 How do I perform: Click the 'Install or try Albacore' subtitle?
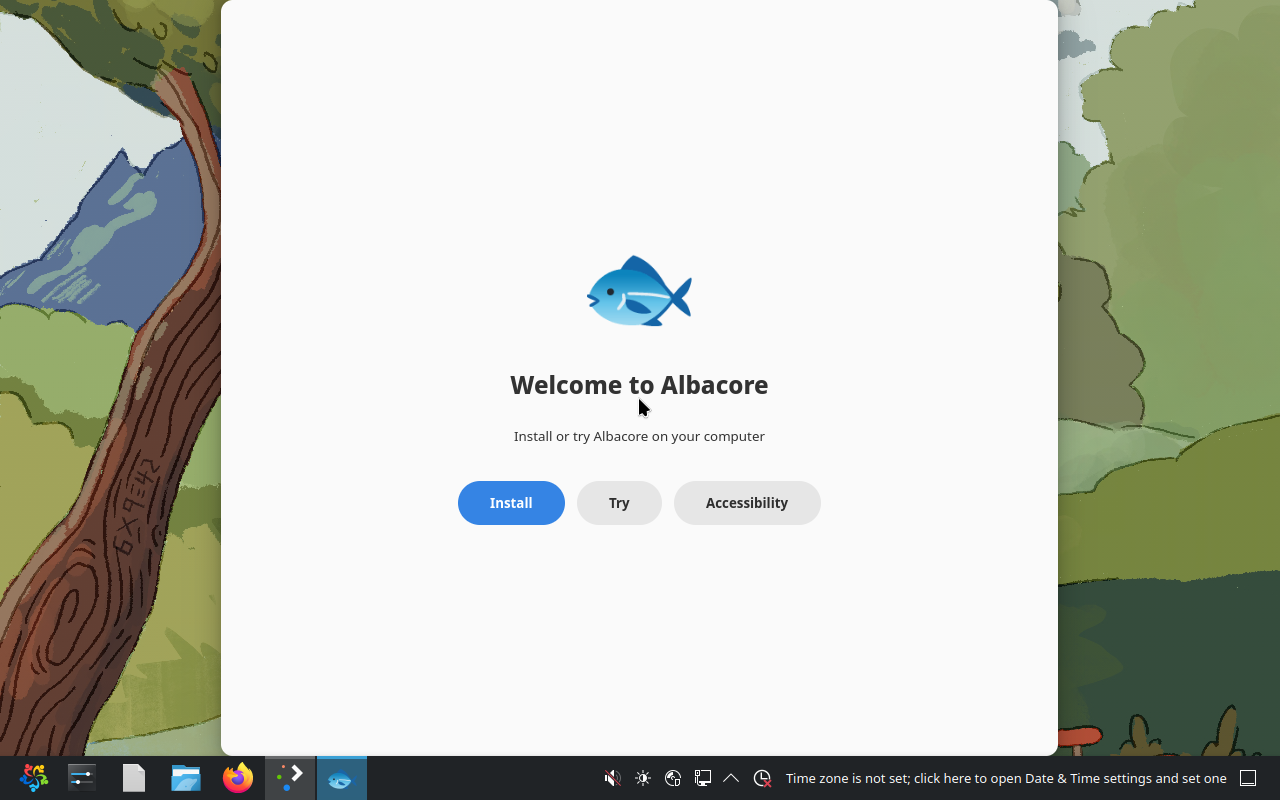(x=639, y=436)
